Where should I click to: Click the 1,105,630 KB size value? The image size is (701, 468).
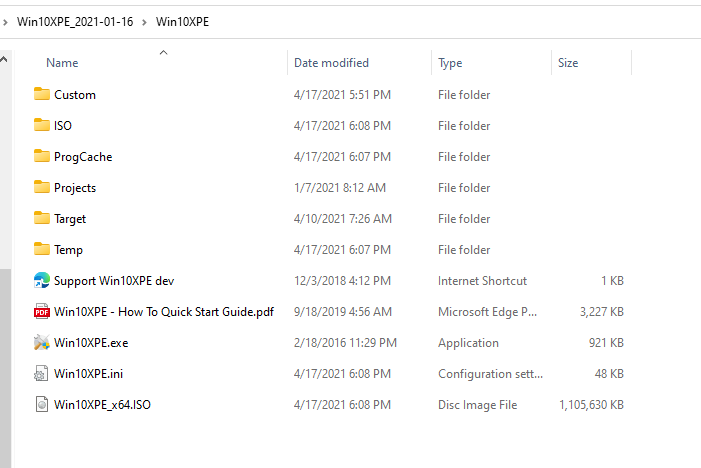pyautogui.click(x=591, y=405)
